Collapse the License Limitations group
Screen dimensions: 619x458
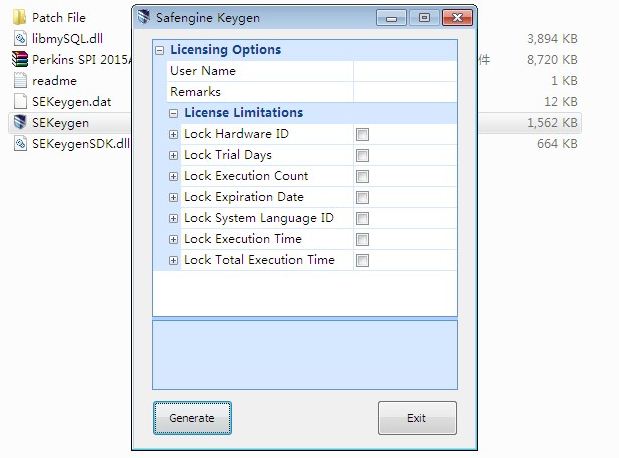click(174, 113)
